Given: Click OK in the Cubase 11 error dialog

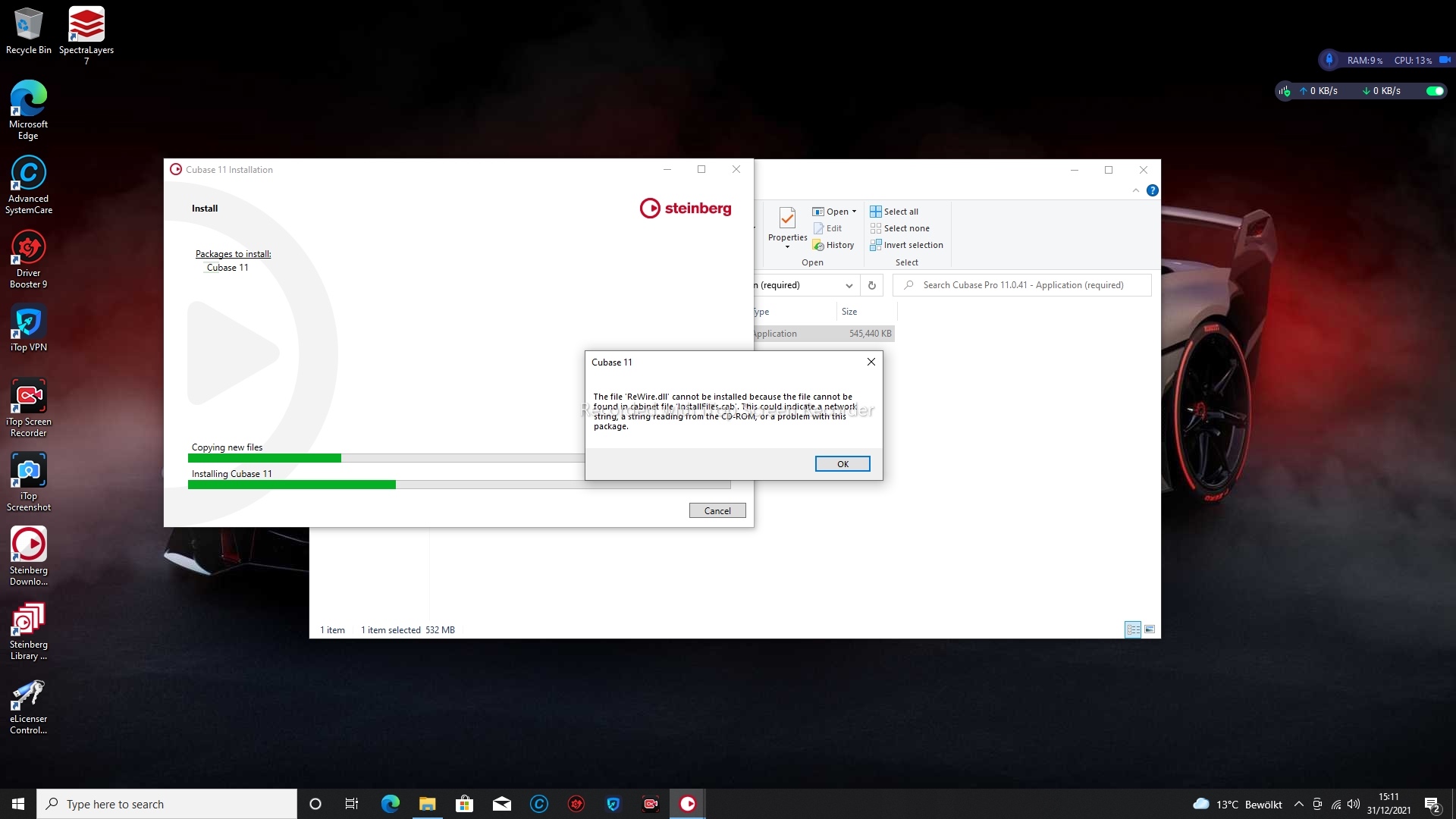Looking at the screenshot, I should click(x=843, y=464).
